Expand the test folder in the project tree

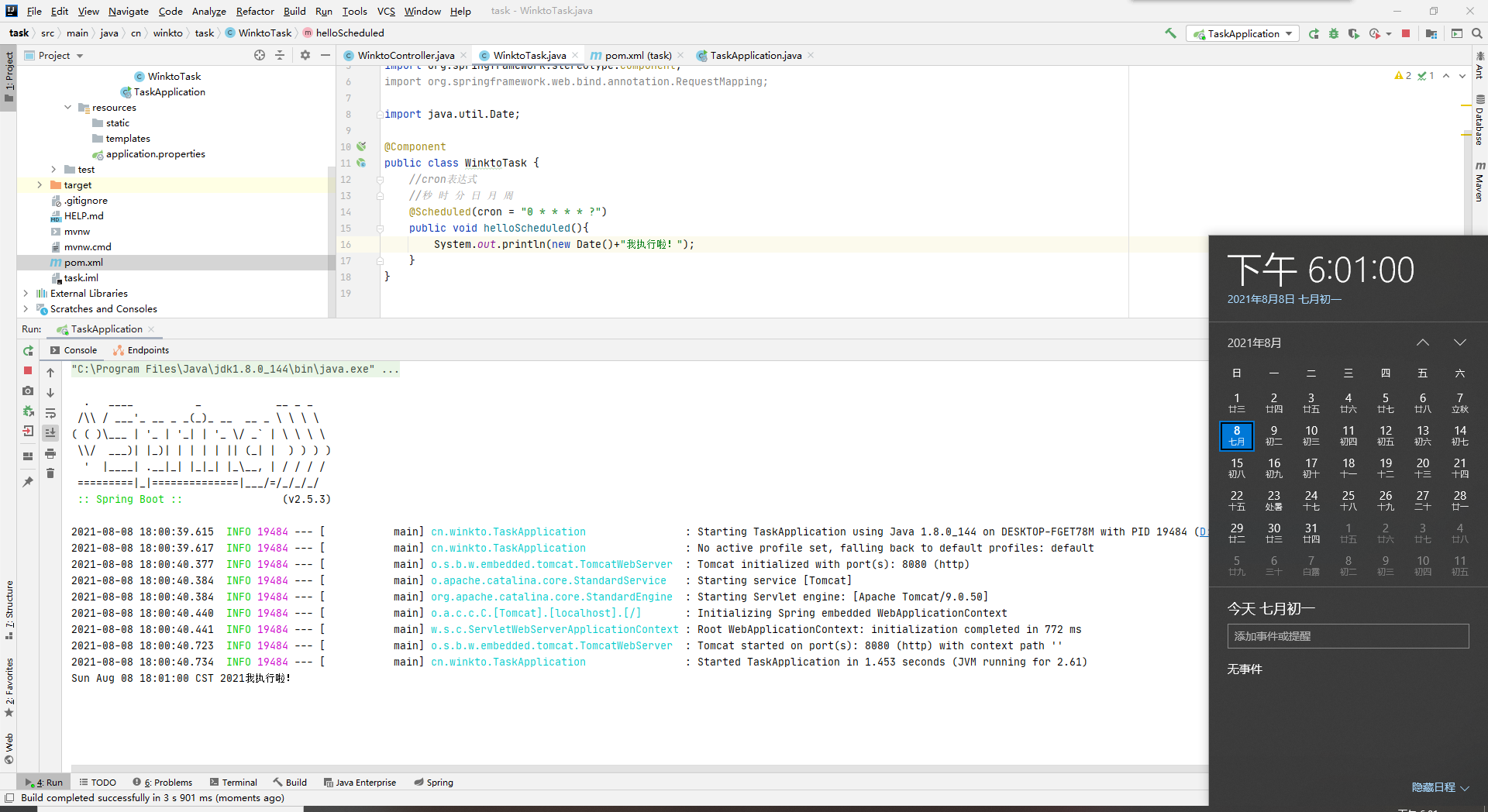pos(53,170)
